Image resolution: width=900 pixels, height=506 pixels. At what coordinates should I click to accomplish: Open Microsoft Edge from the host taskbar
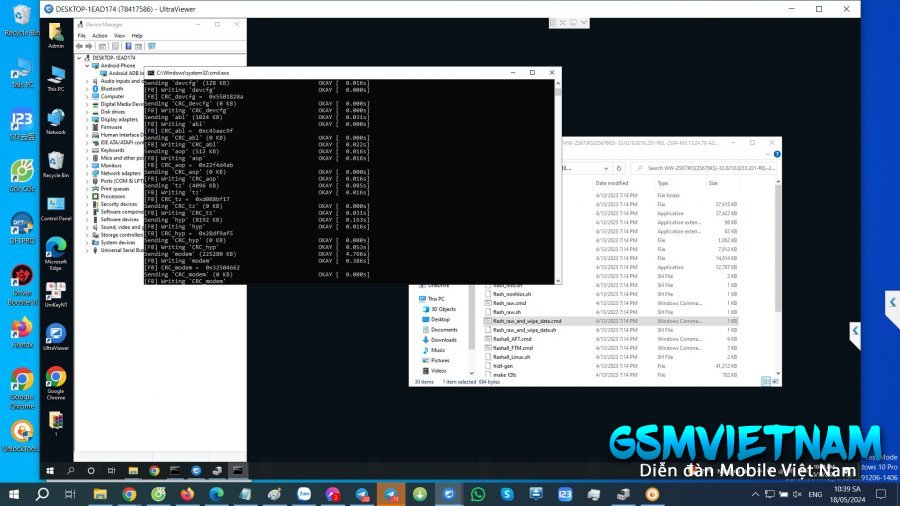pos(216,494)
